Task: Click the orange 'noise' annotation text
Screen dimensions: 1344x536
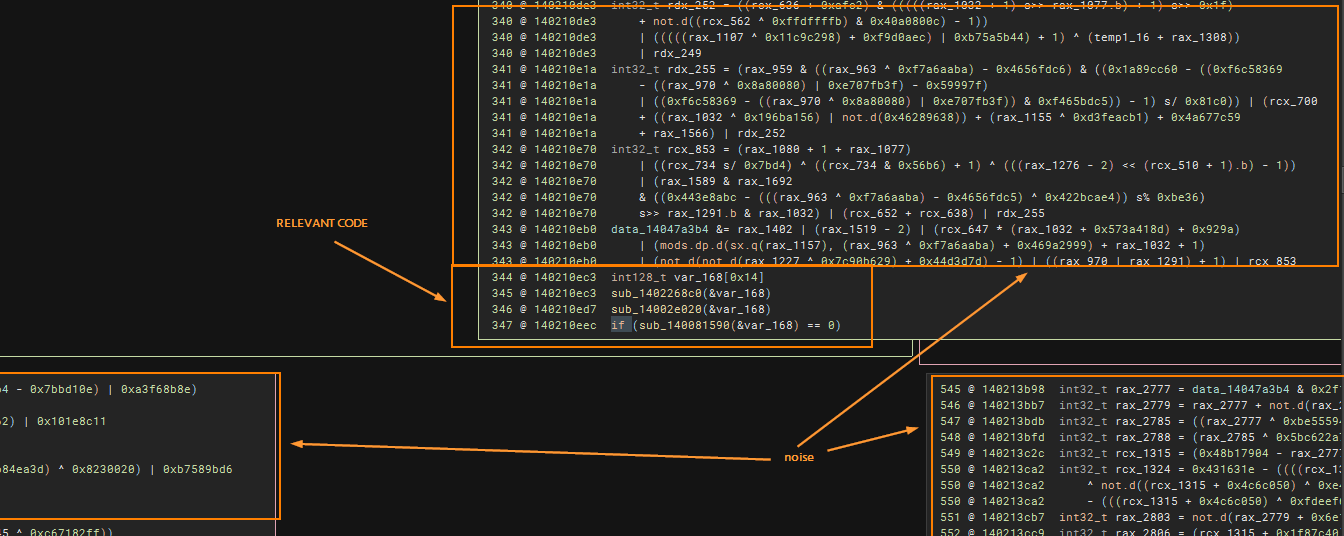Action: [799, 457]
